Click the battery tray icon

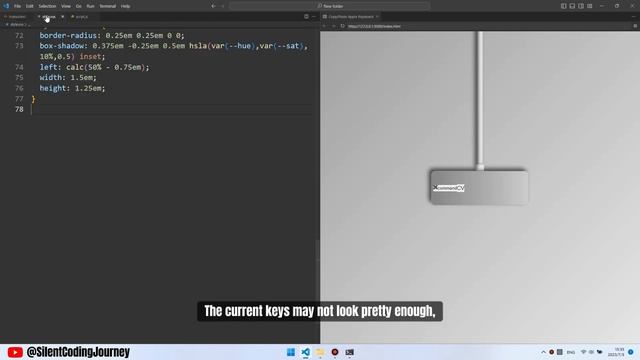click(x=599, y=352)
